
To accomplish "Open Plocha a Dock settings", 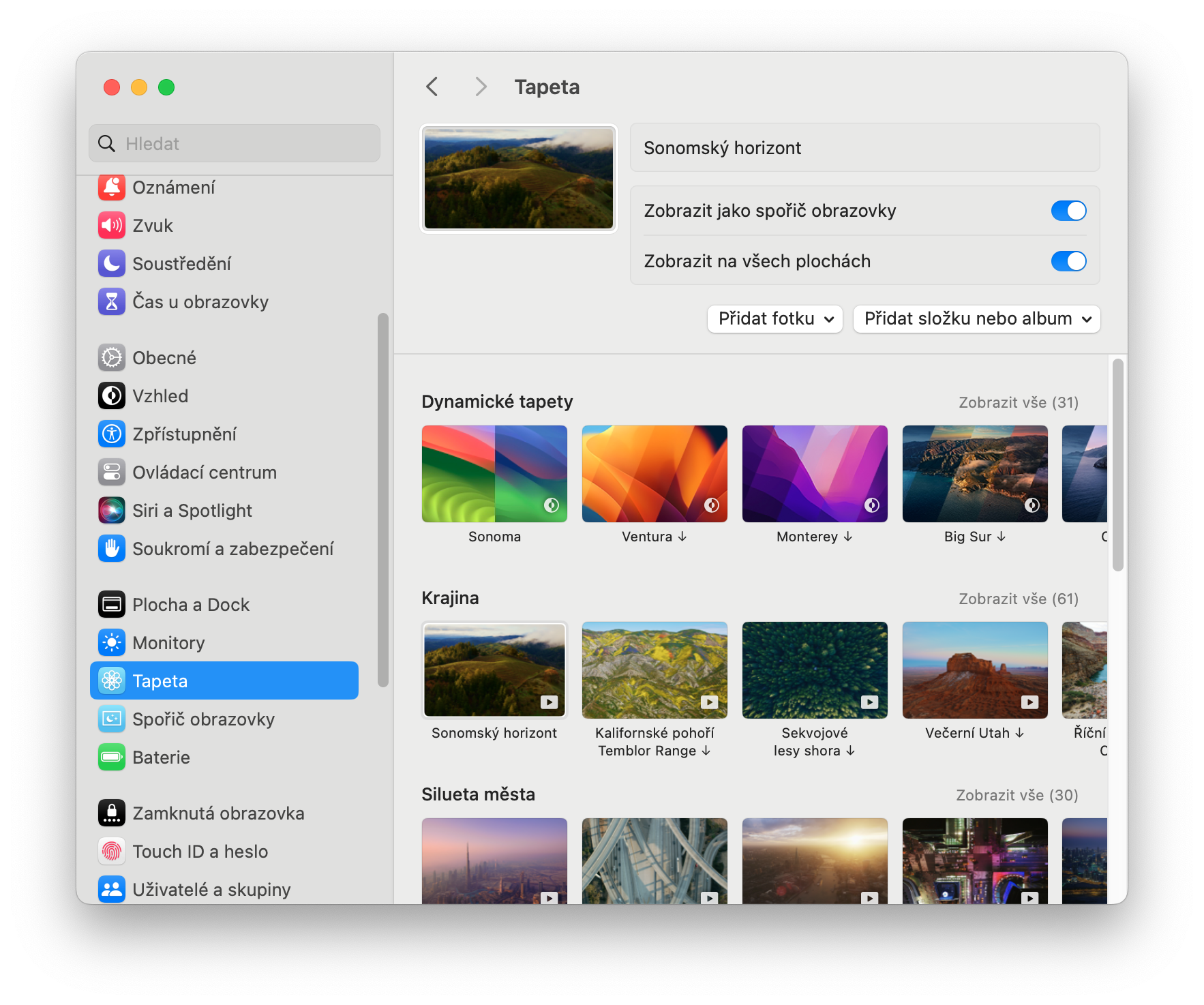I will pos(191,605).
